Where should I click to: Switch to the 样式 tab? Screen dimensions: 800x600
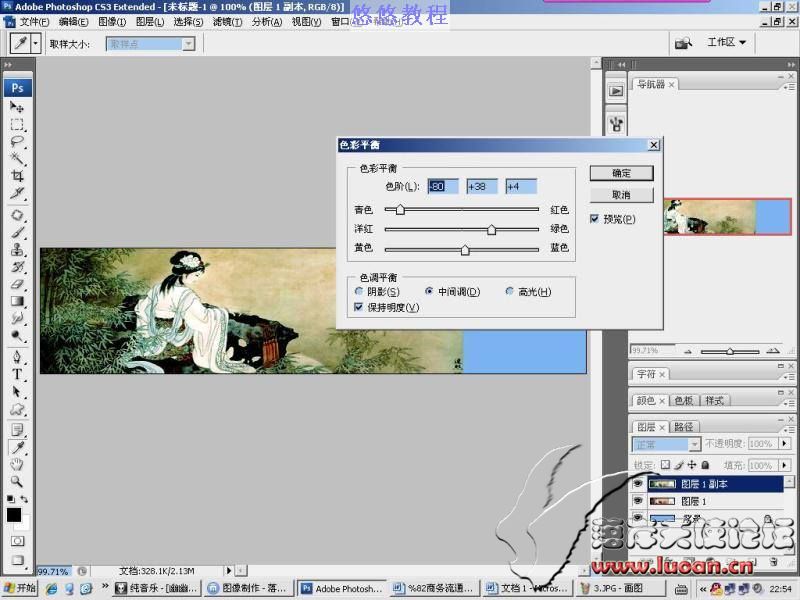714,401
